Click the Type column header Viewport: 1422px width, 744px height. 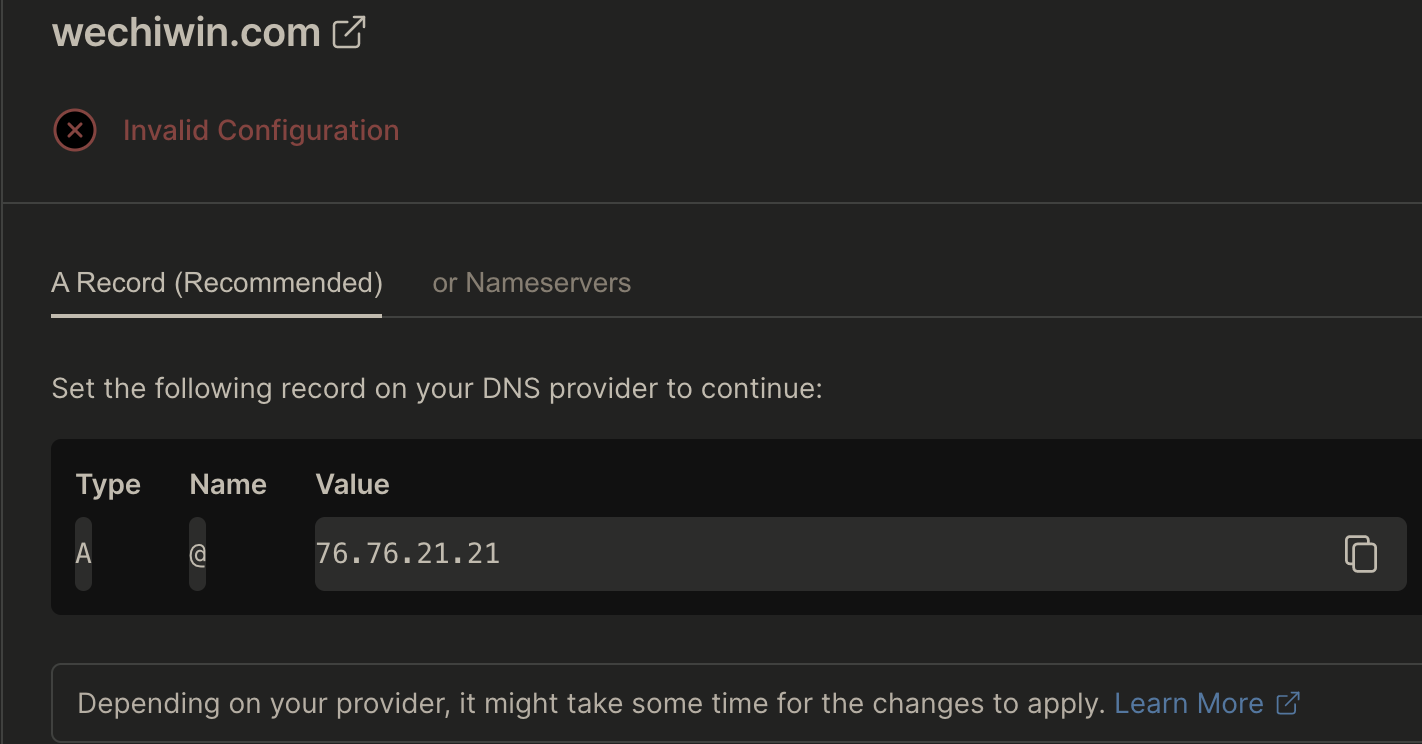coord(108,485)
